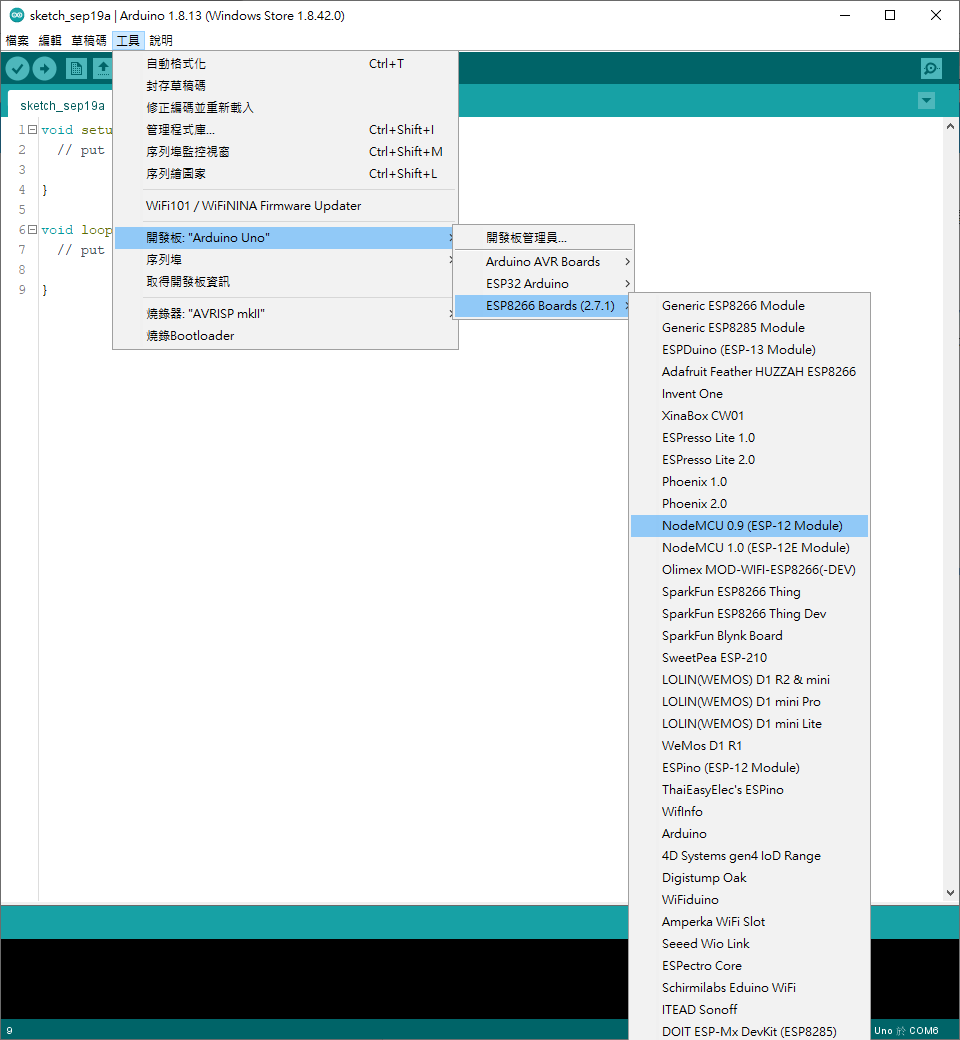
Task: Select 取得開發板資訊 menu entry
Action: click(x=285, y=281)
